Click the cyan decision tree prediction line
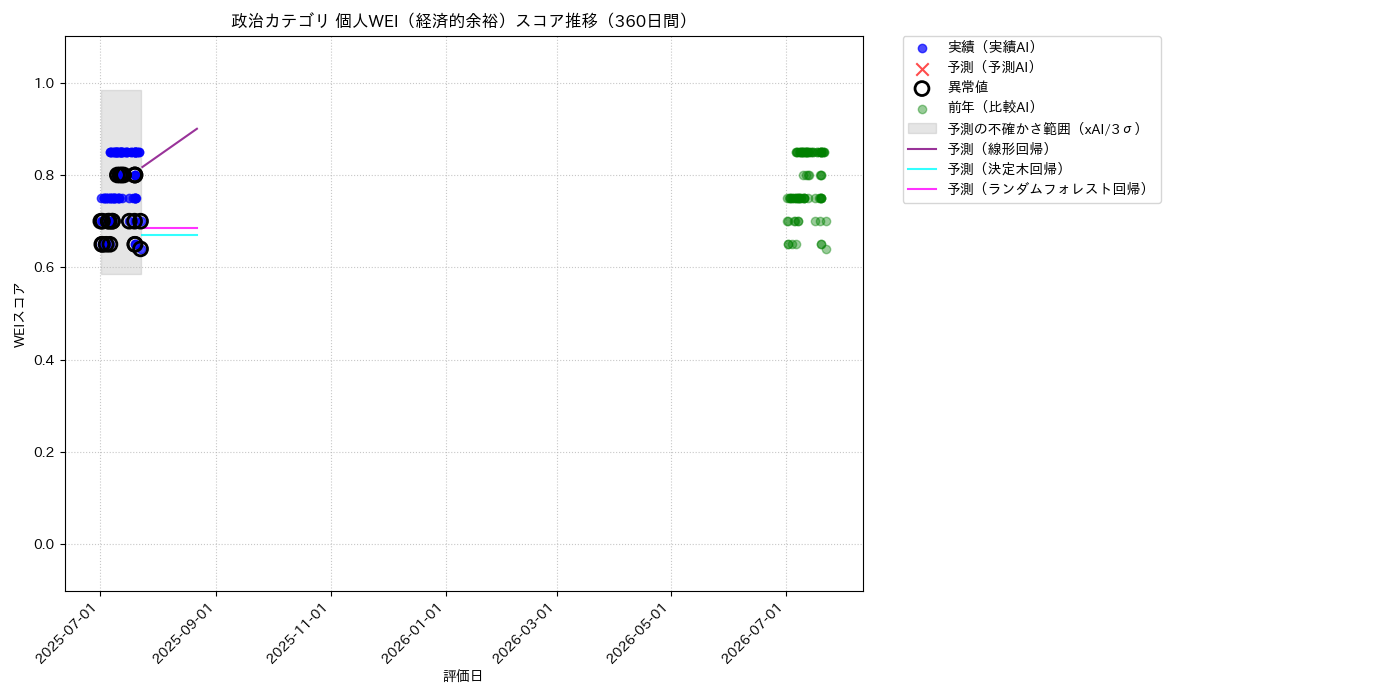The width and height of the screenshot is (1400, 700). 169,234
